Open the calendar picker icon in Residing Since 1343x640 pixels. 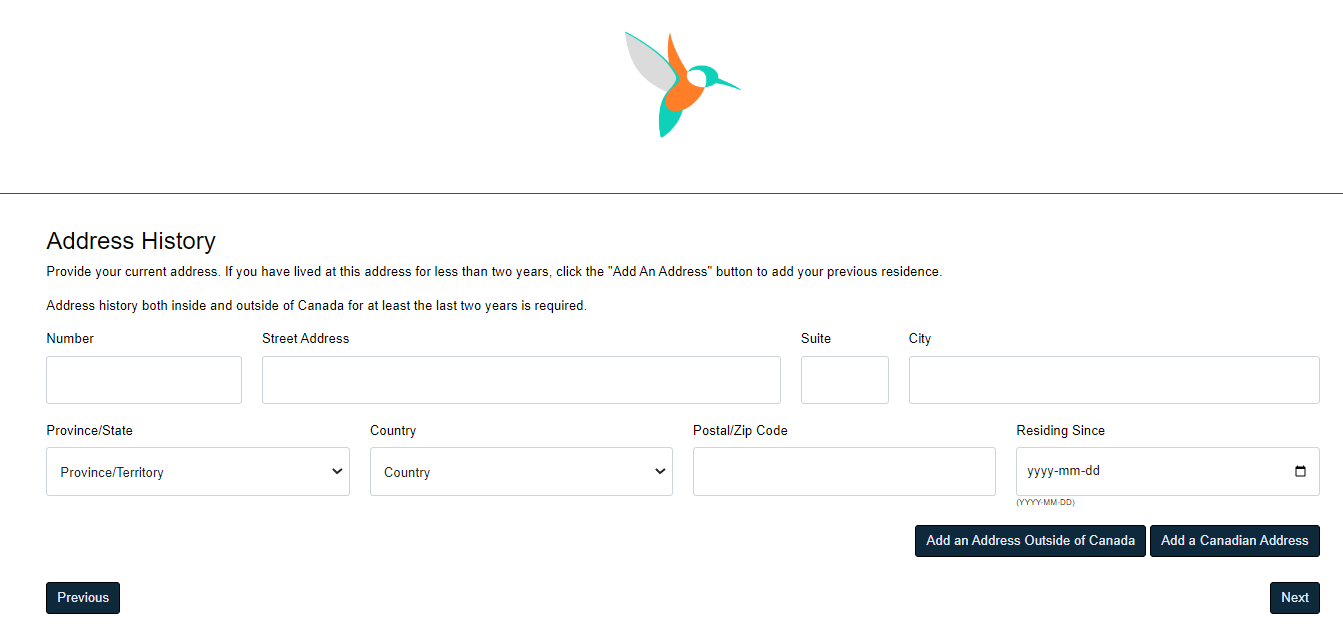click(x=1300, y=472)
